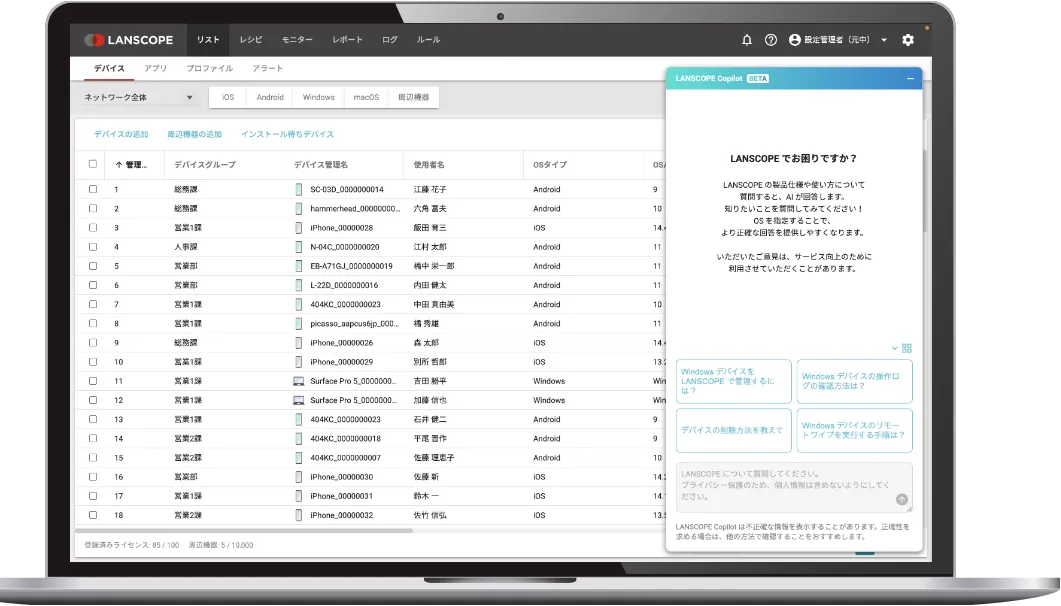Click the help question mark icon
Screen dimensions: 1061x606
[x=770, y=40]
